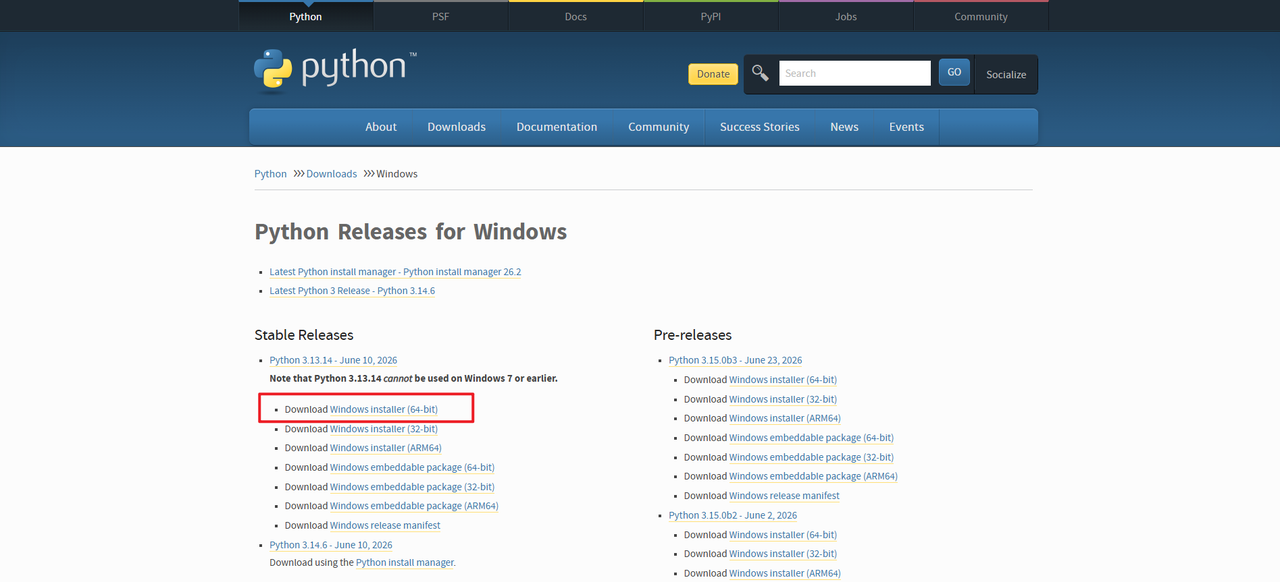Open News in navigation bar
1280x582 pixels.
click(x=844, y=127)
